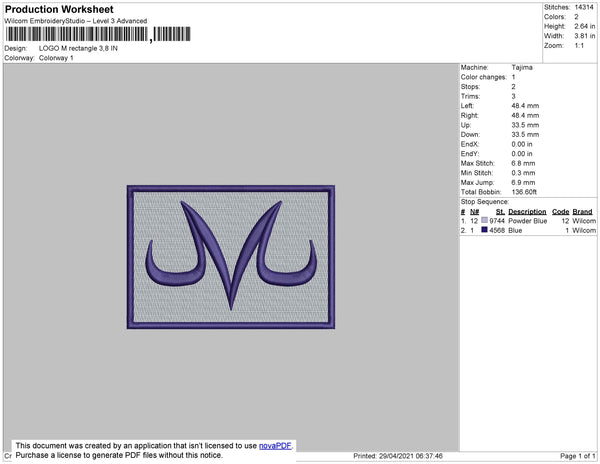The height and width of the screenshot is (464, 600).
Task: Open the novaPDF link
Action: coord(275,446)
